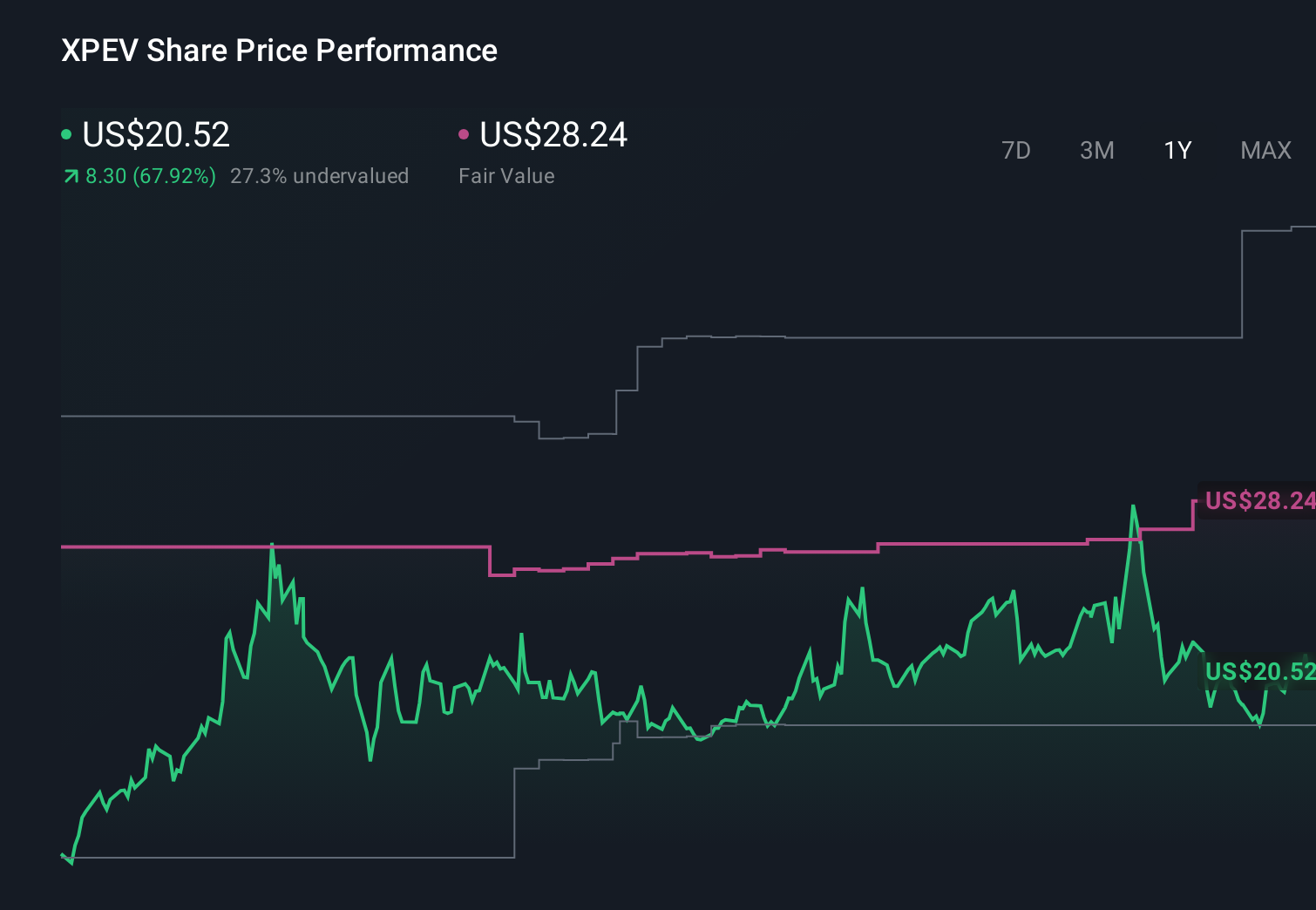Click the green price peak touching the pink line

[x=272, y=546]
